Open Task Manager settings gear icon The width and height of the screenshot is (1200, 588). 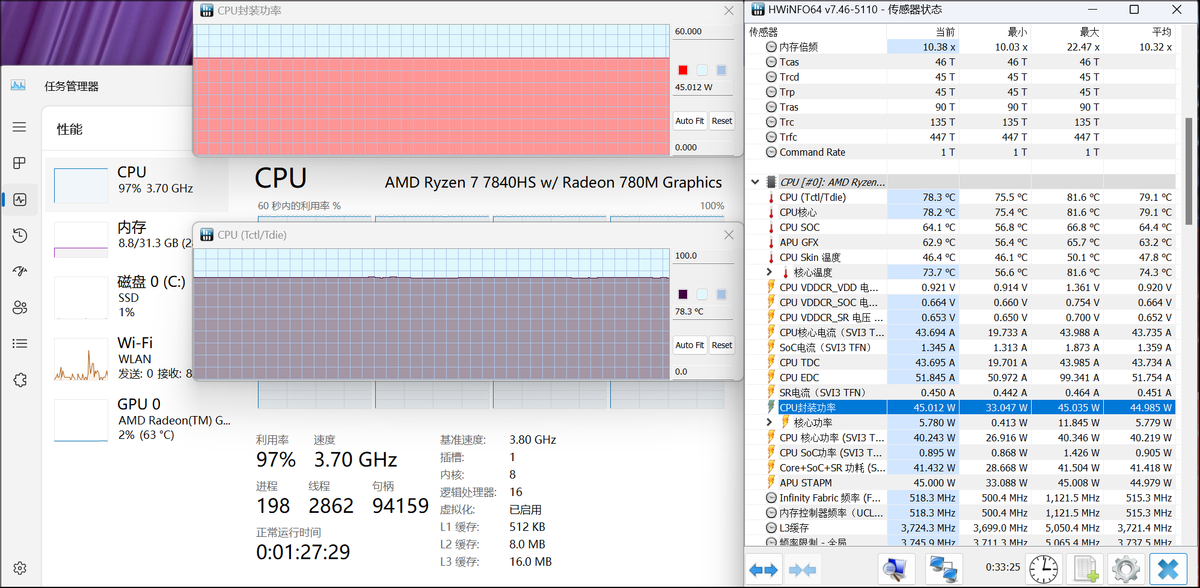coord(19,568)
